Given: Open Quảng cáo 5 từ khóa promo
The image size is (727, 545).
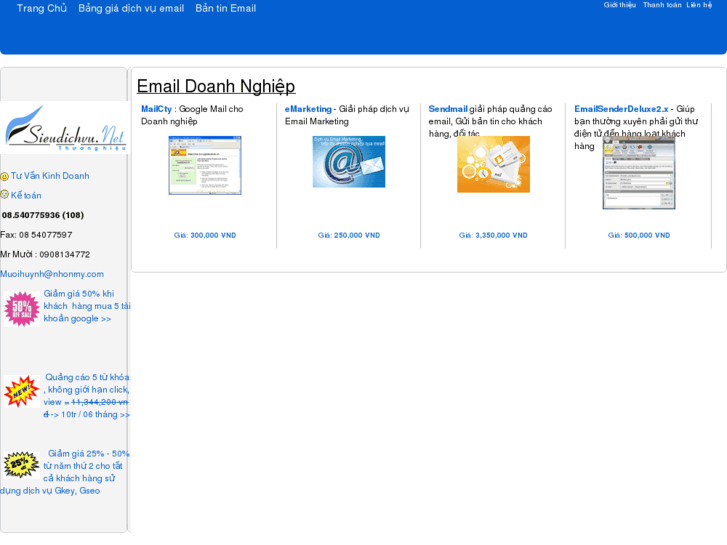Looking at the screenshot, I should [x=87, y=396].
